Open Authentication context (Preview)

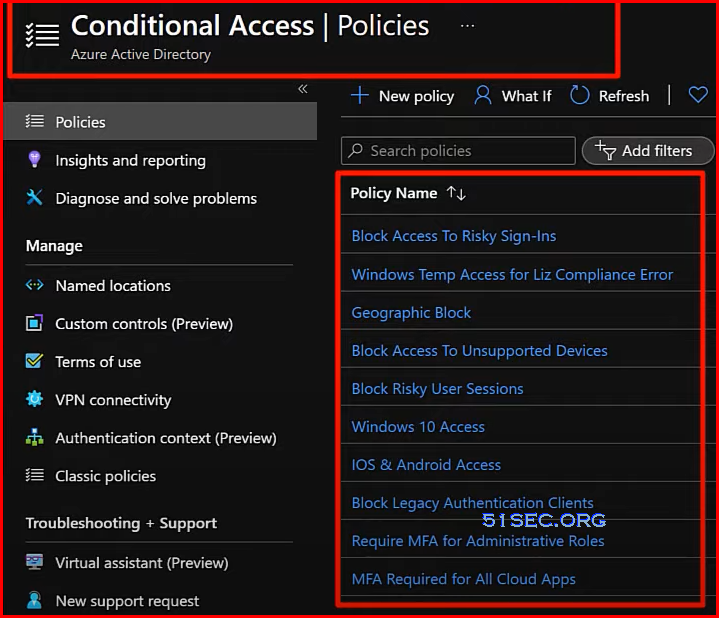(x=166, y=438)
